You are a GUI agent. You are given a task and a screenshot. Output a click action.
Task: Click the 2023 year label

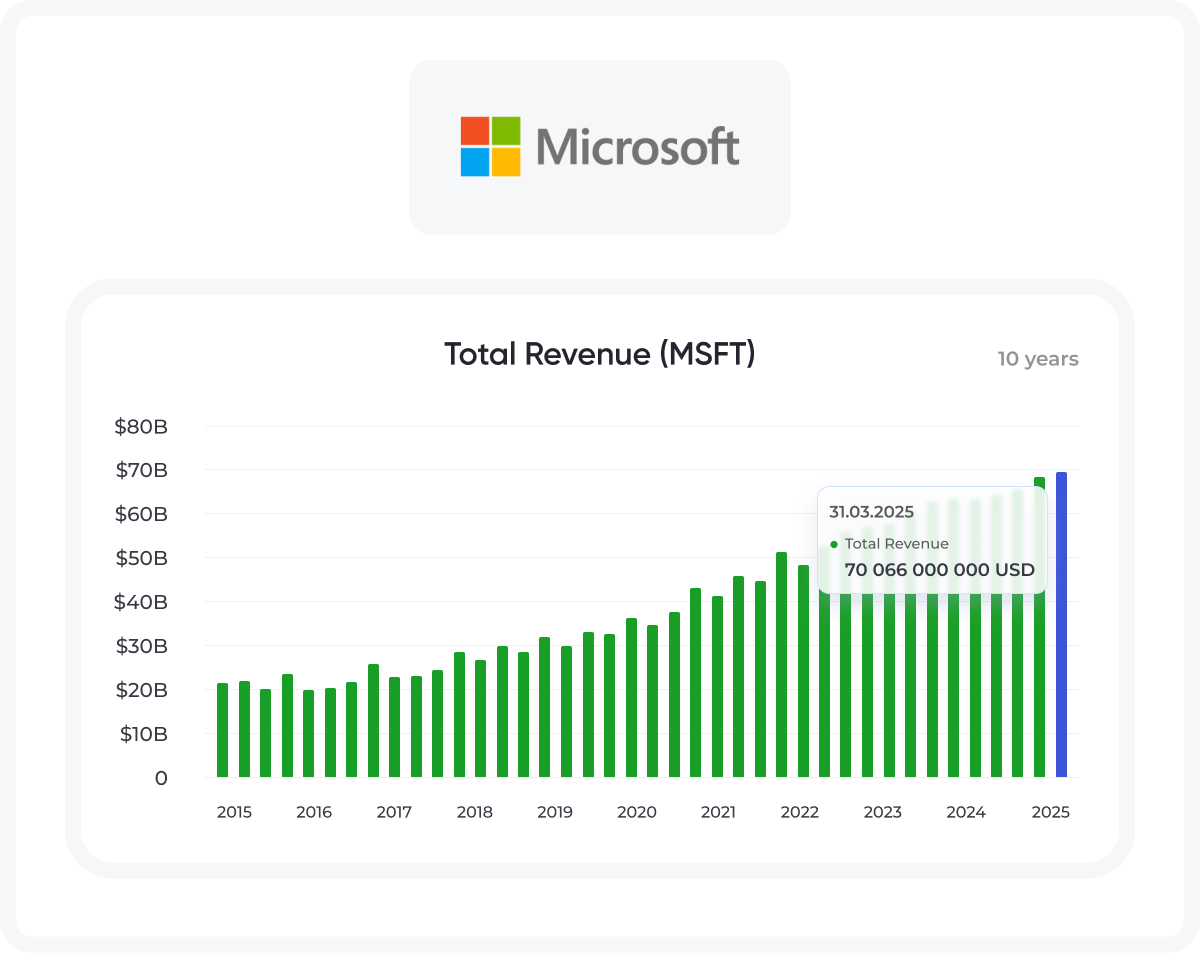(883, 812)
